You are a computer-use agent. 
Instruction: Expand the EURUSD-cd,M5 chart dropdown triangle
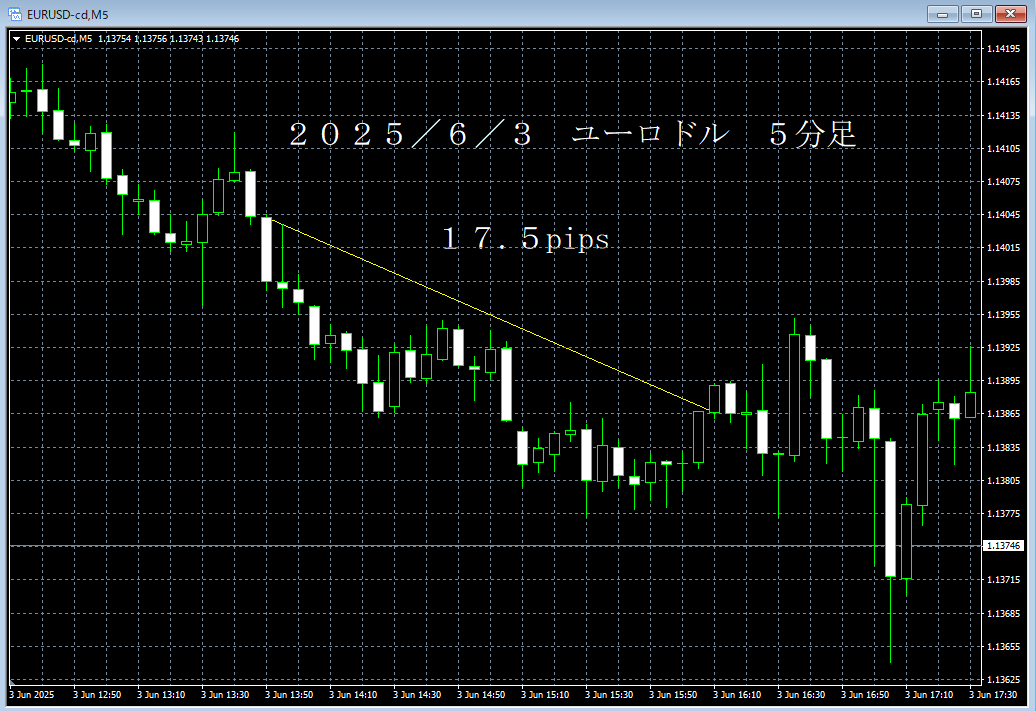coord(16,39)
